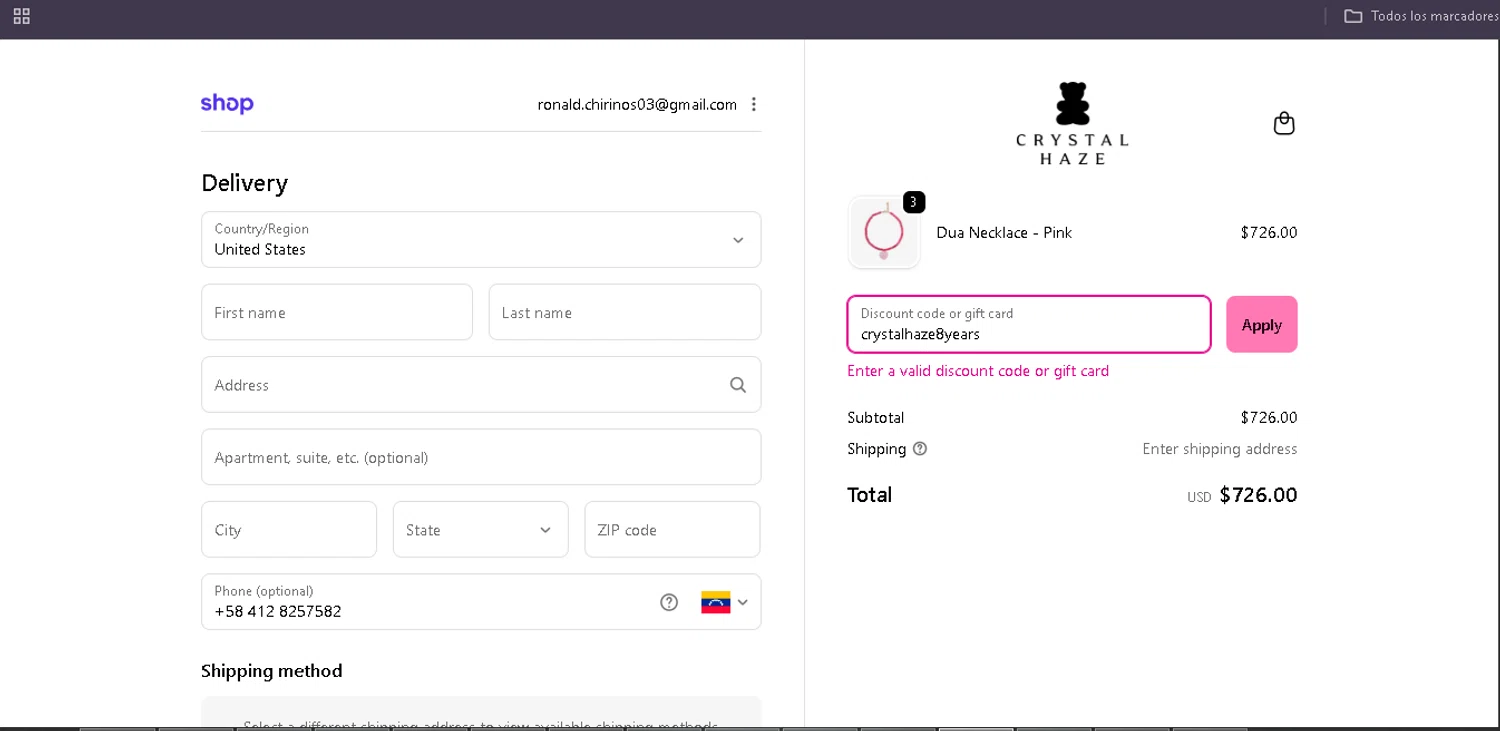
Task: Focus the Discount code or gift card field
Action: (x=1029, y=324)
